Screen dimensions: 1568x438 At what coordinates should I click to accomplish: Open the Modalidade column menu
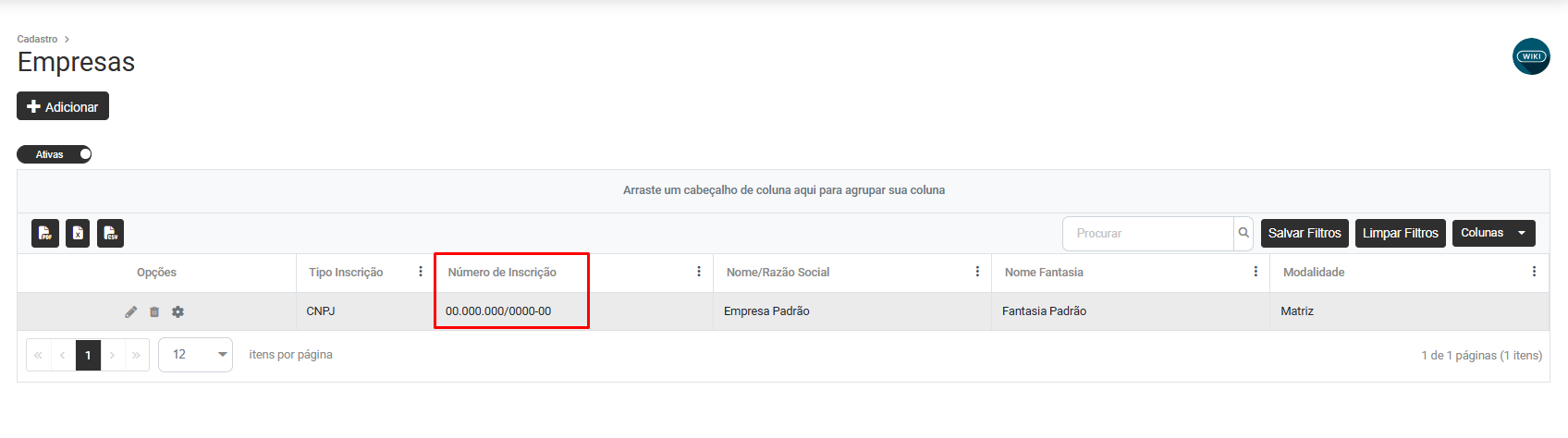[1534, 272]
